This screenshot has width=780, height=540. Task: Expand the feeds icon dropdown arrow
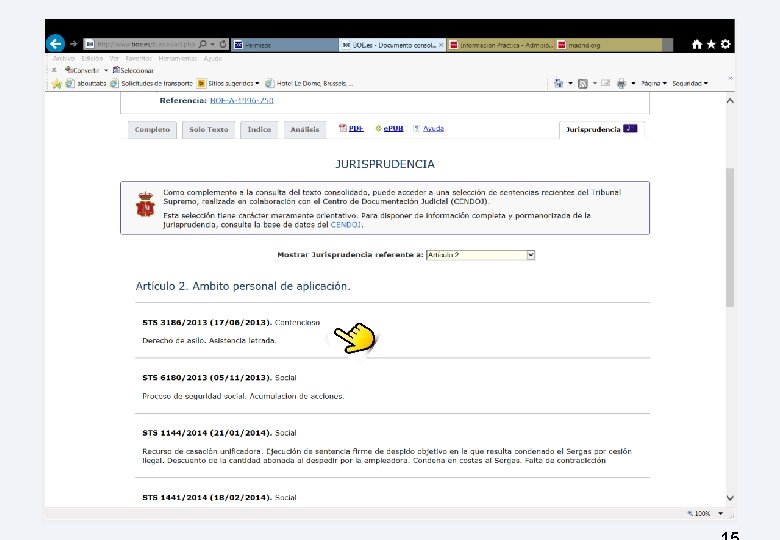click(x=594, y=83)
